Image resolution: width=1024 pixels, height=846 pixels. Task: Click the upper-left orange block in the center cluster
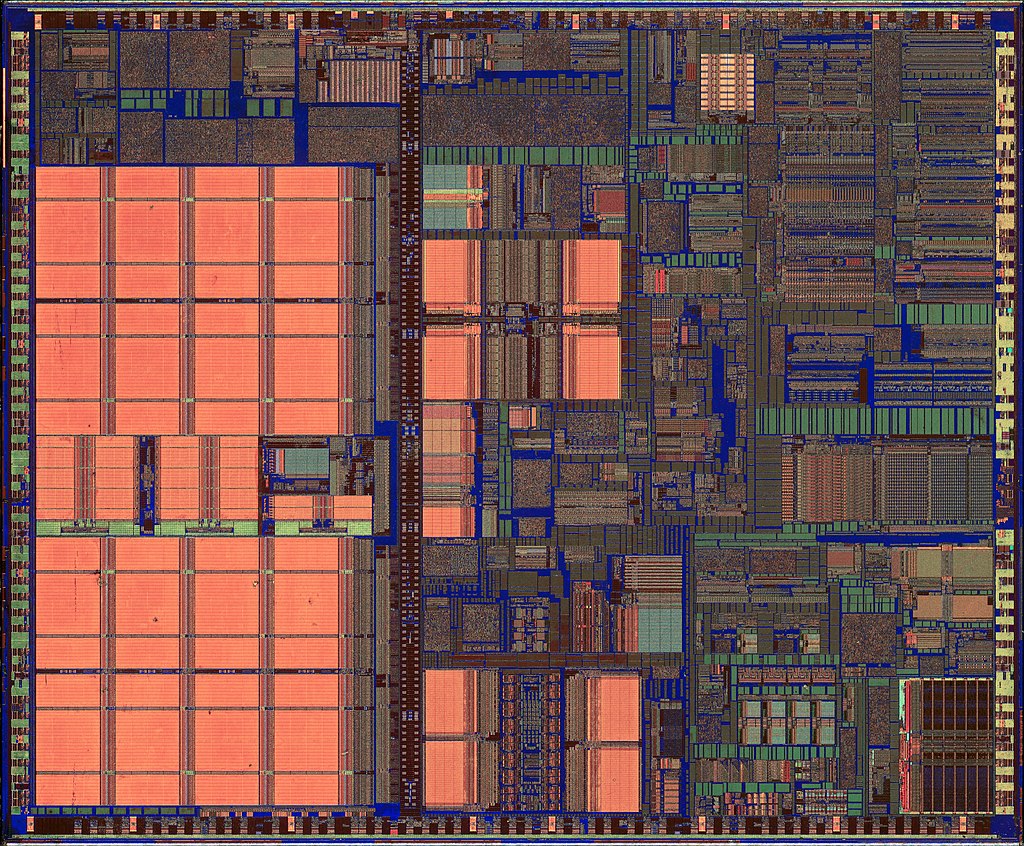[x=451, y=273]
